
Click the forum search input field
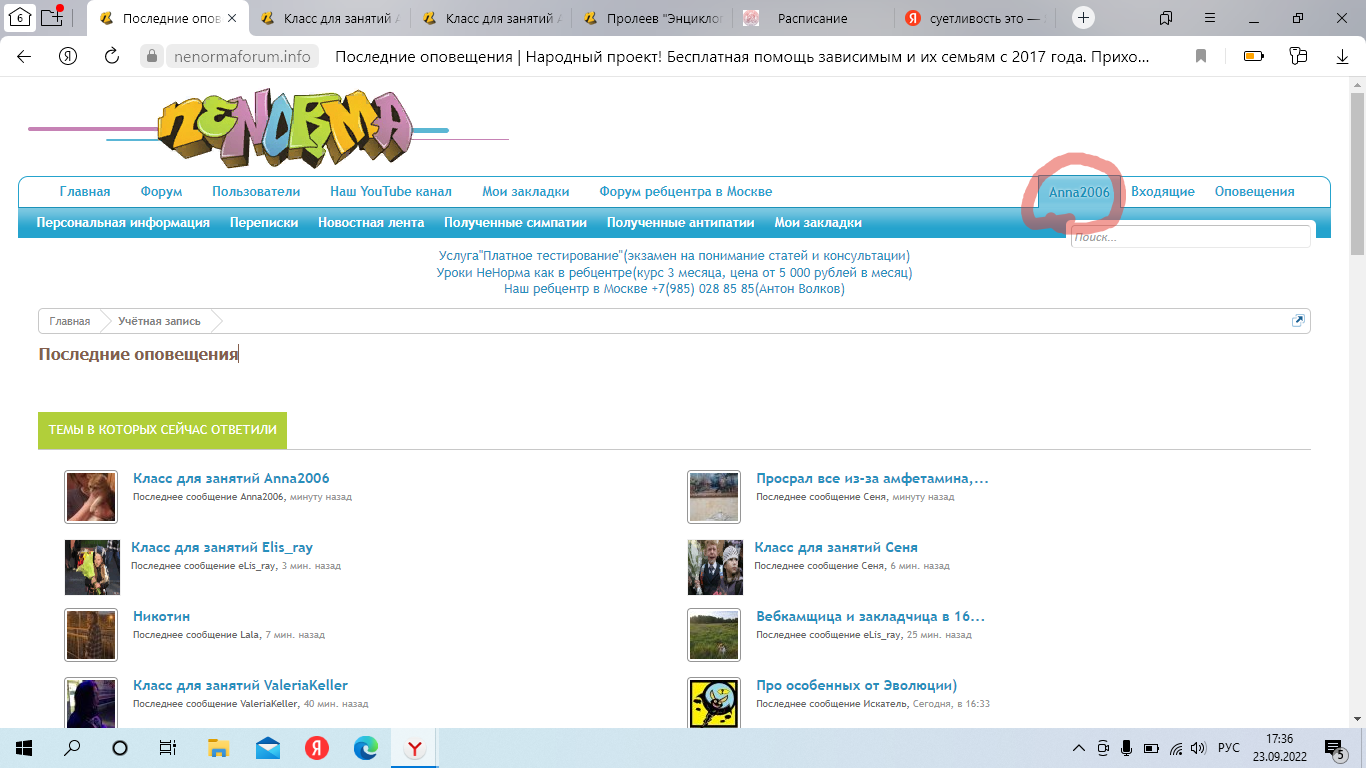1190,237
